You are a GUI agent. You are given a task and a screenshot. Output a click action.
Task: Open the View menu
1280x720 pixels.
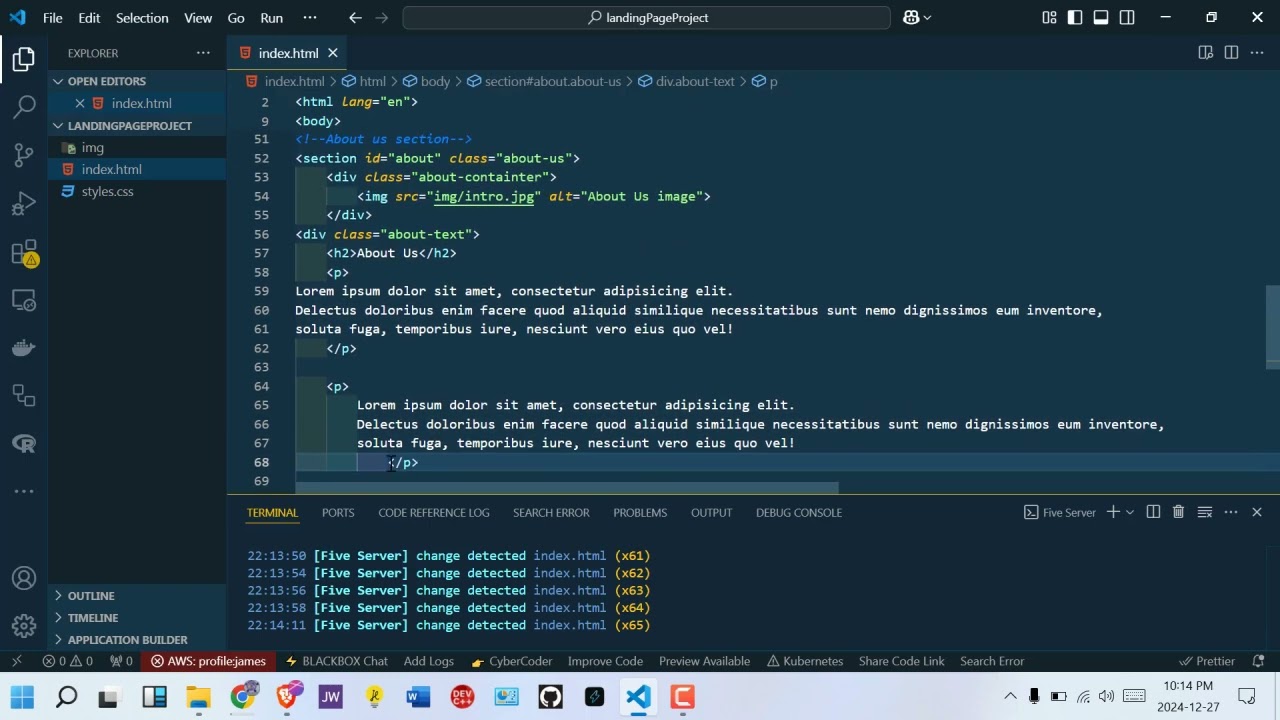click(x=198, y=18)
